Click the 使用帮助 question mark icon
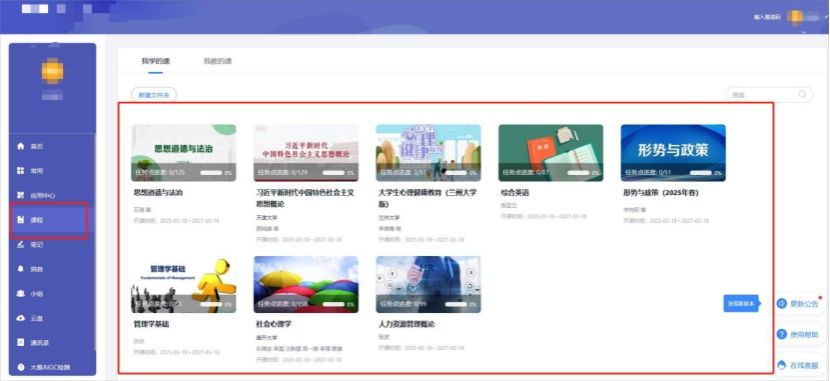The width and height of the screenshot is (830, 381). (782, 334)
